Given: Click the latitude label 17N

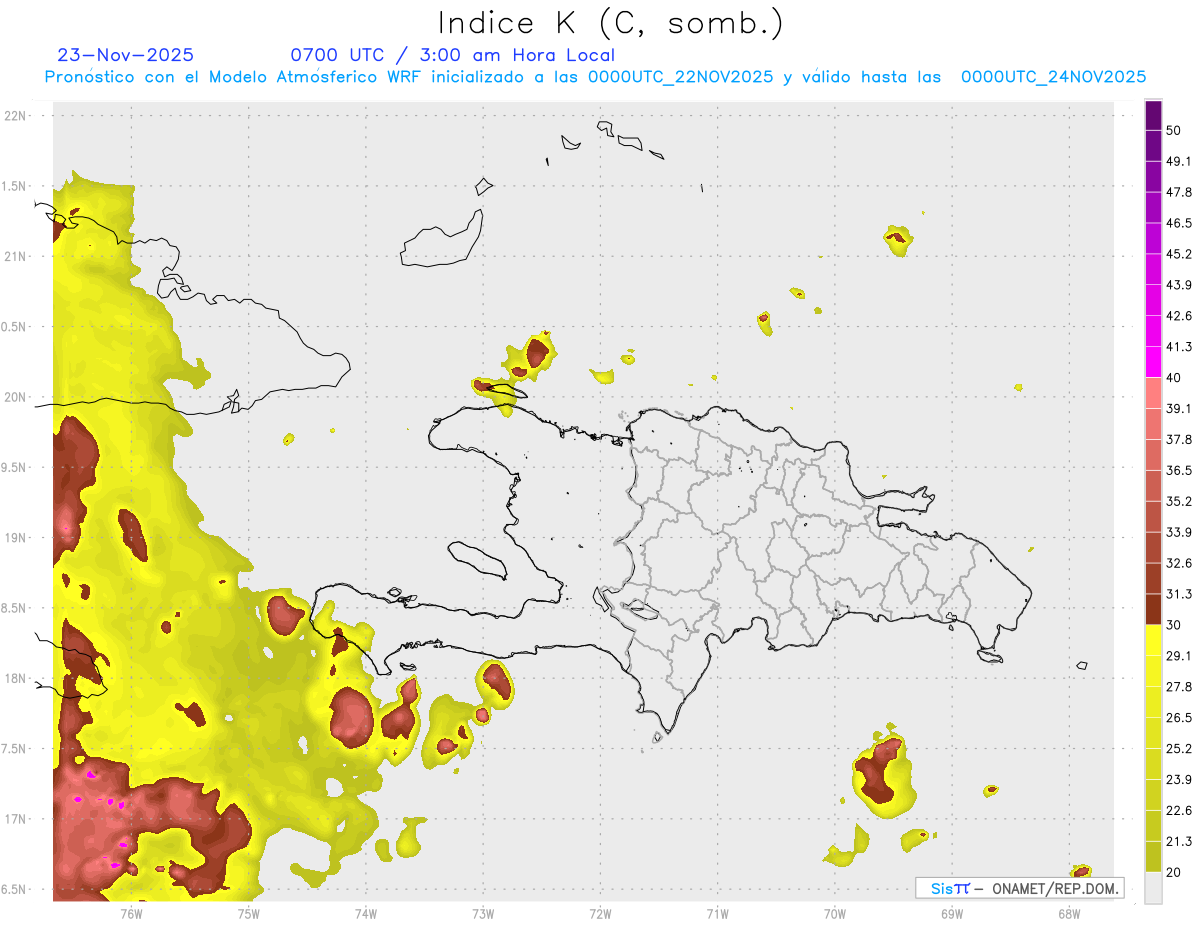Looking at the screenshot, I should 15,819.
